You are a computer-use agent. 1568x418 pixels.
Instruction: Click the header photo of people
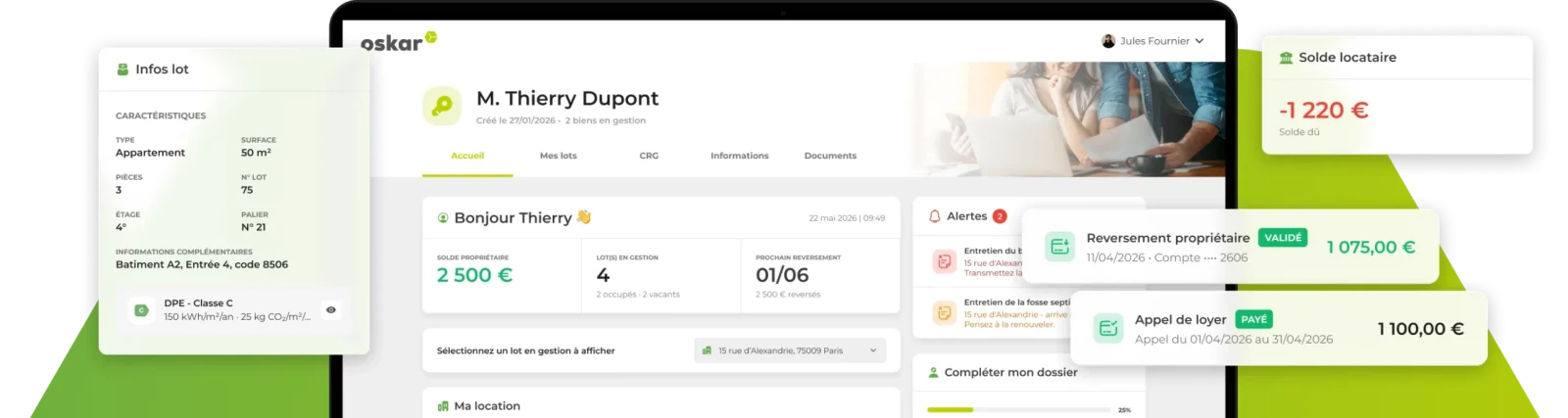(1069, 118)
